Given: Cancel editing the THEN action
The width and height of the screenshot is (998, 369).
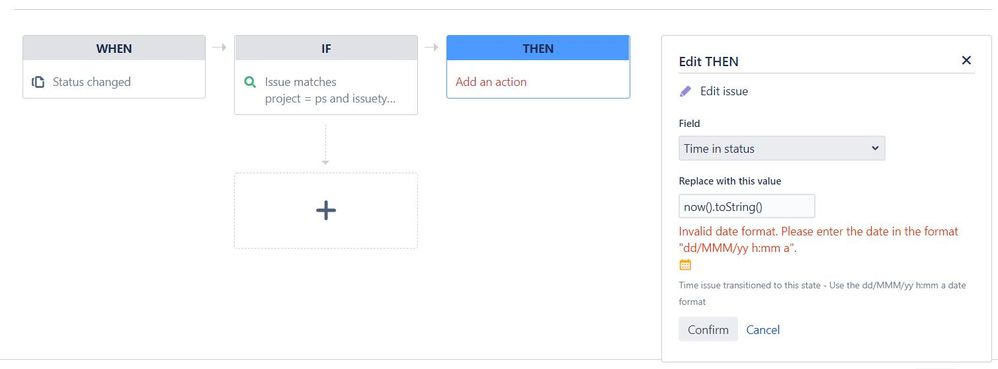Looking at the screenshot, I should (763, 330).
